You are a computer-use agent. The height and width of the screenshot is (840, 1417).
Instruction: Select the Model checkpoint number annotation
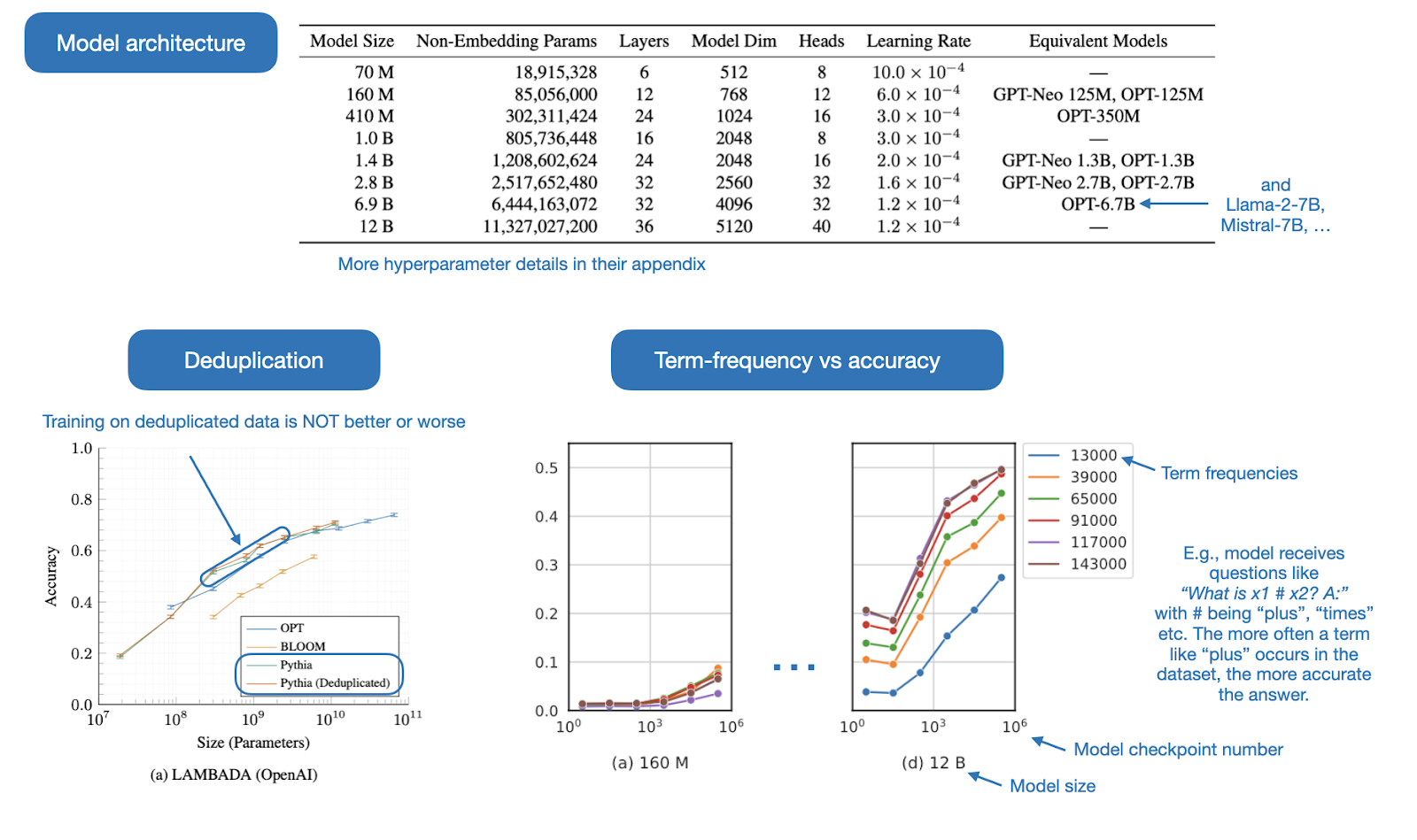[1177, 750]
